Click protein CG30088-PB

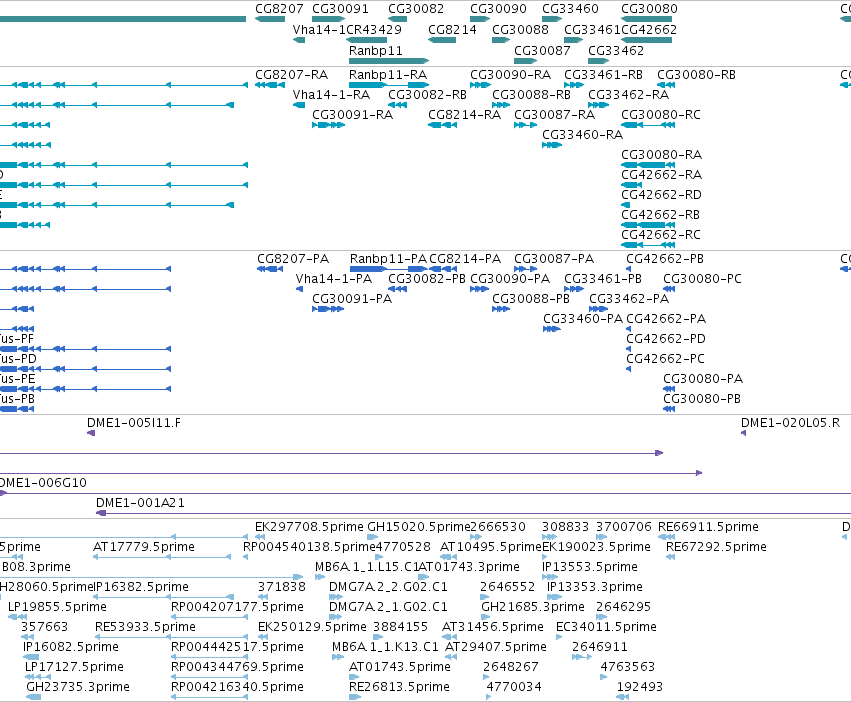coord(501,309)
